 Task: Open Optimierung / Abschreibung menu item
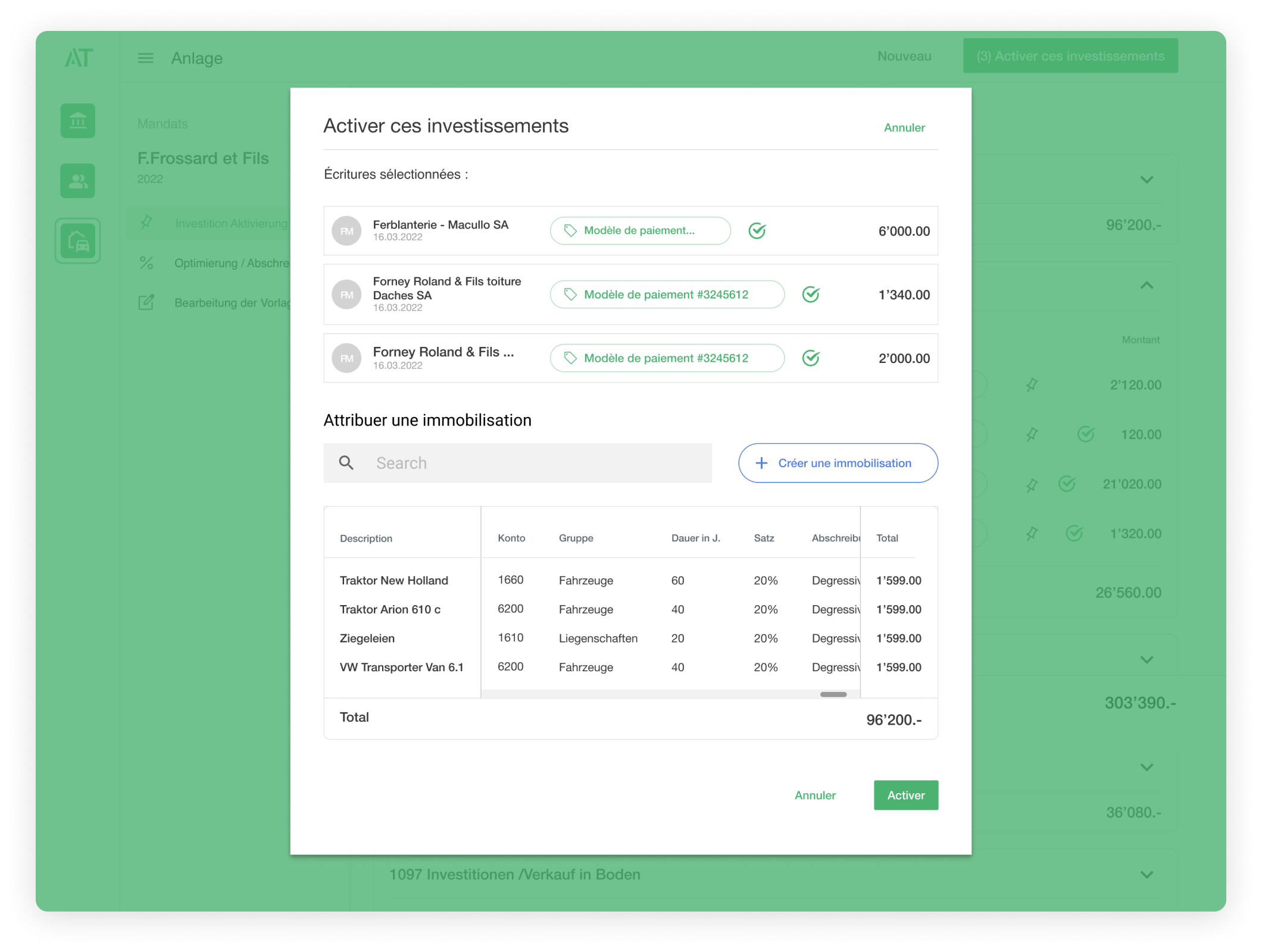232,263
